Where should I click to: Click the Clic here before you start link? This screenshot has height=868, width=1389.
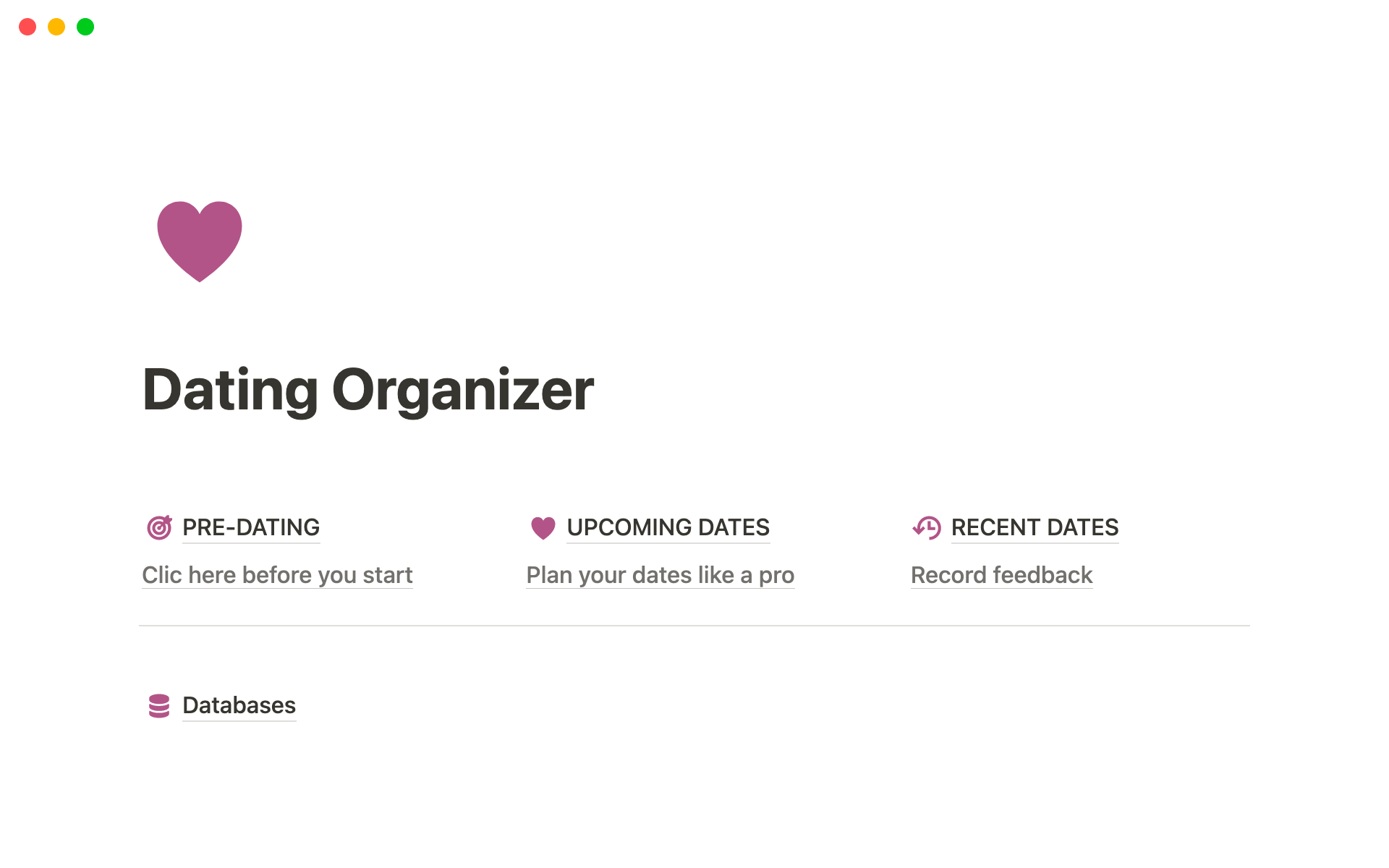pos(277,574)
